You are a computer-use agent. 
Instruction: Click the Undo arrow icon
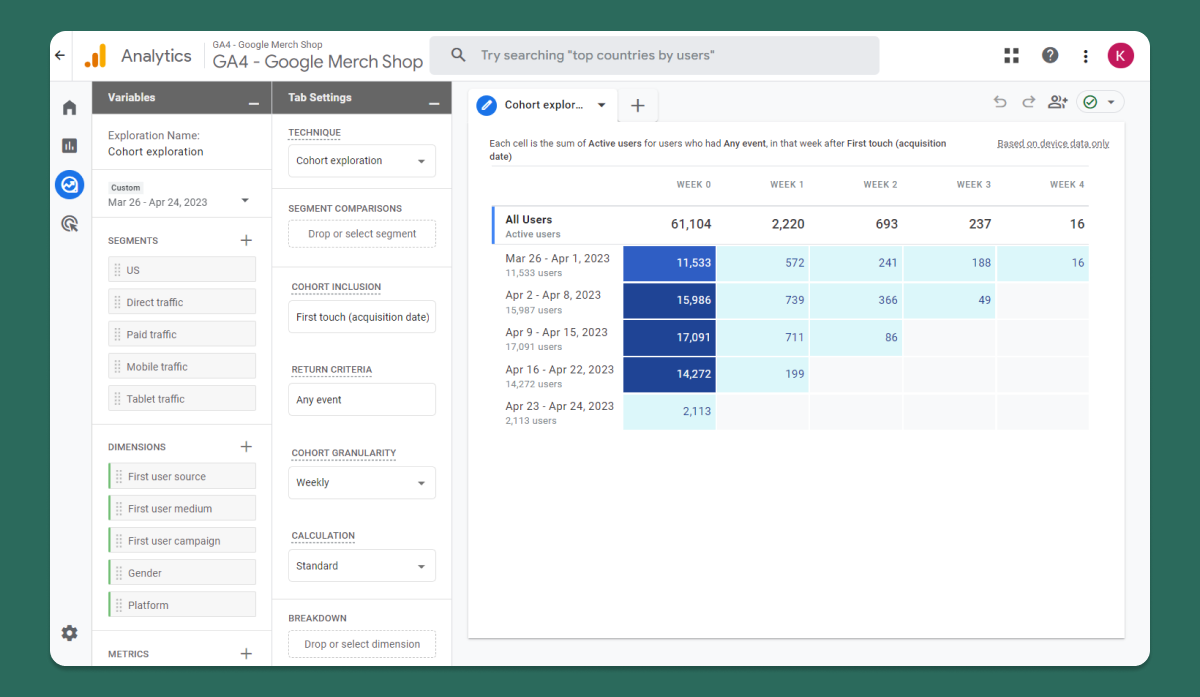click(1000, 102)
